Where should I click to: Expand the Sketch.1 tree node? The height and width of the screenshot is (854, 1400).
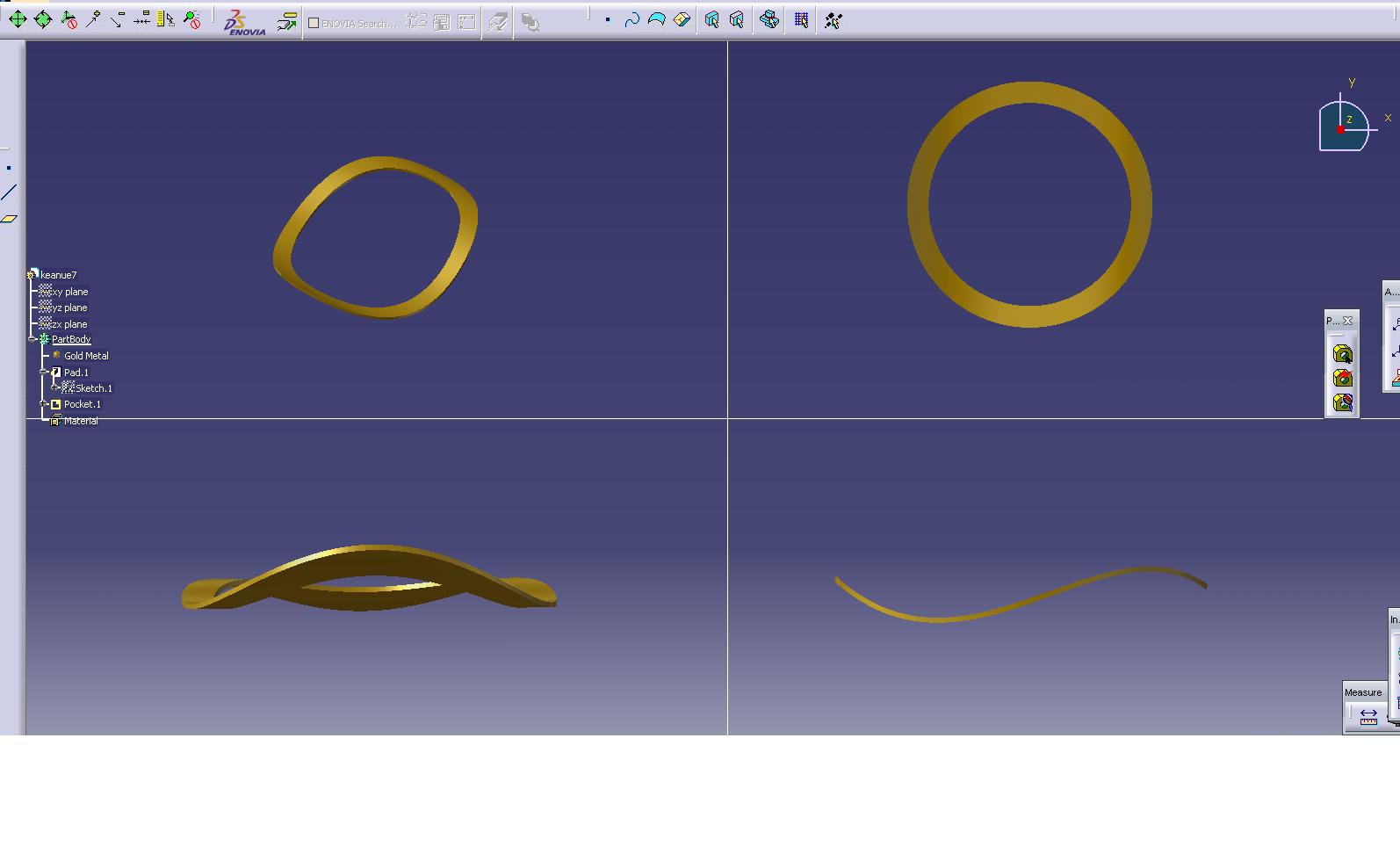55,387
